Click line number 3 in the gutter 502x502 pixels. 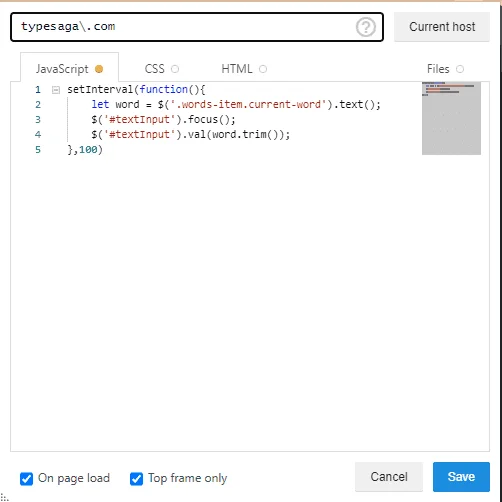(x=38, y=120)
